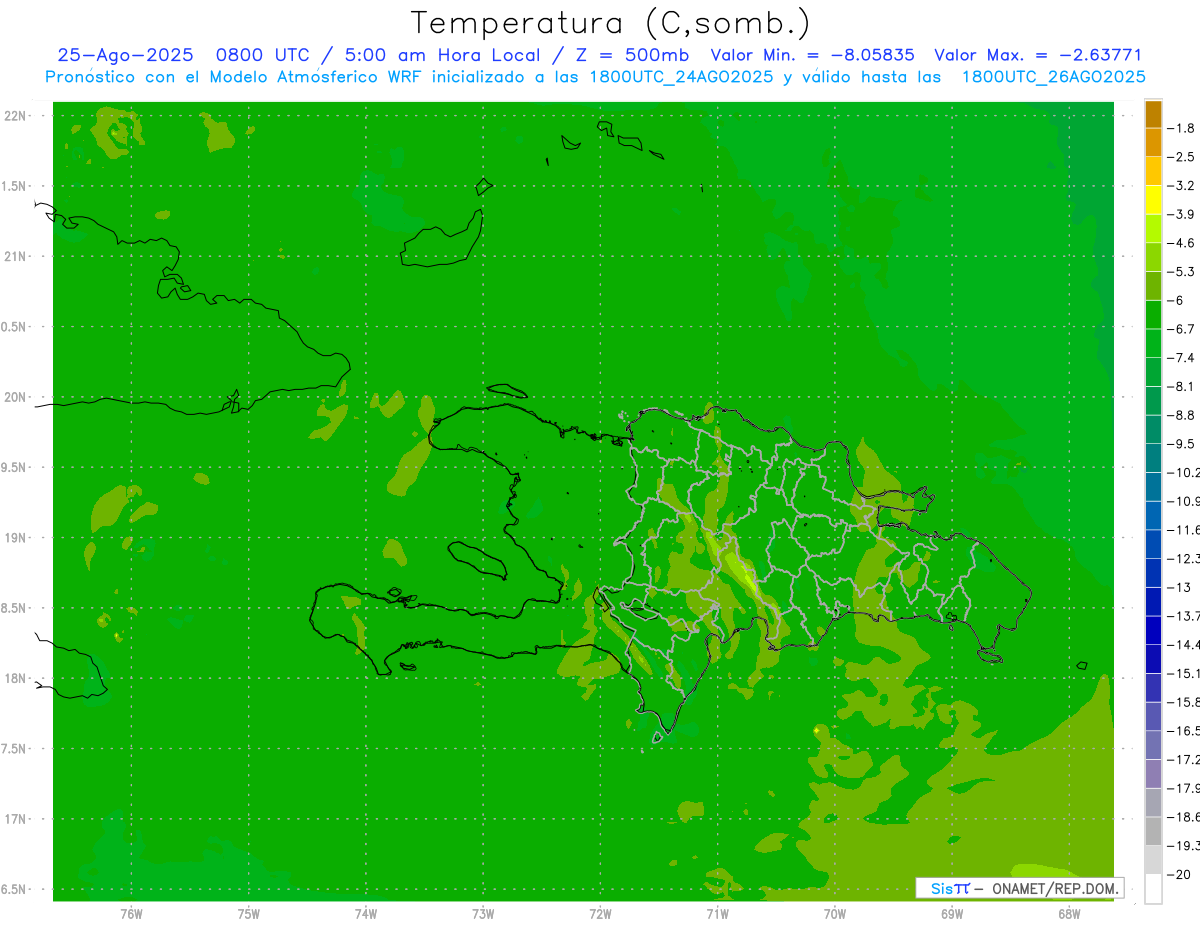Click the -1.8 colorbar label
Viewport: 1200px width, 927px height.
click(x=1181, y=129)
